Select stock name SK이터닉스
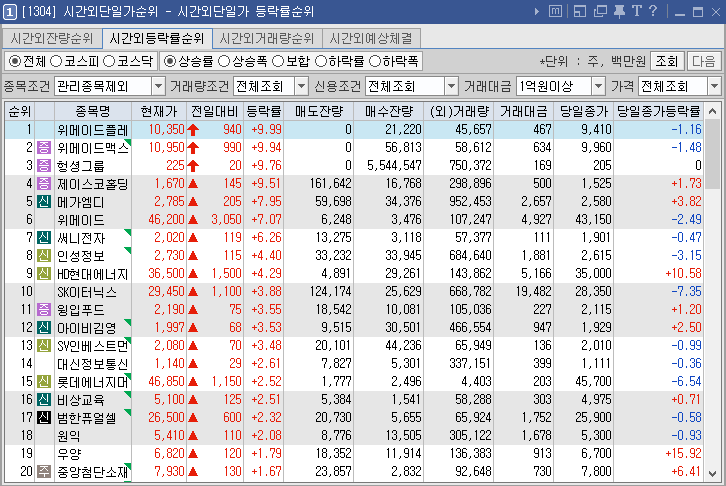 87,292
